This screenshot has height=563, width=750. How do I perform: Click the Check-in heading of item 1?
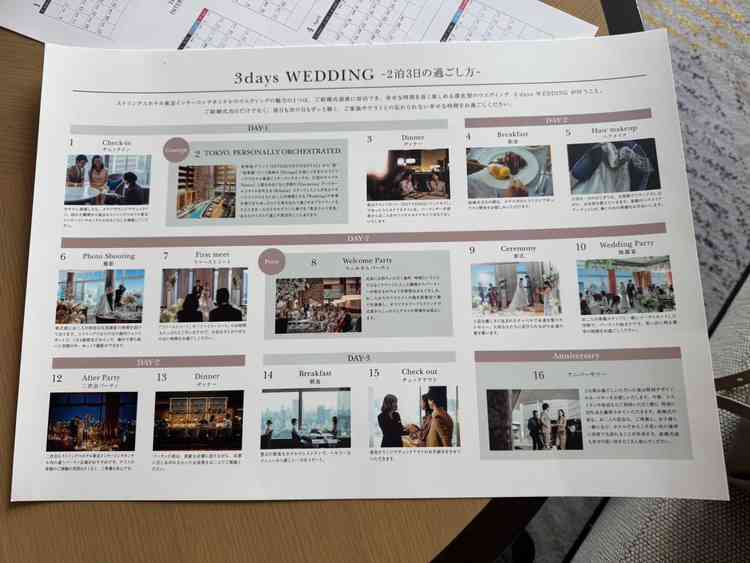click(116, 143)
